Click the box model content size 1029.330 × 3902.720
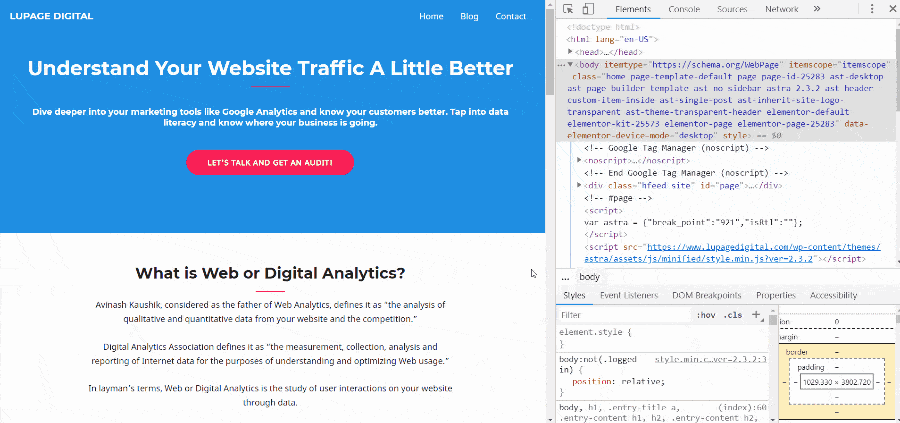The width and height of the screenshot is (900, 423). click(x=837, y=382)
